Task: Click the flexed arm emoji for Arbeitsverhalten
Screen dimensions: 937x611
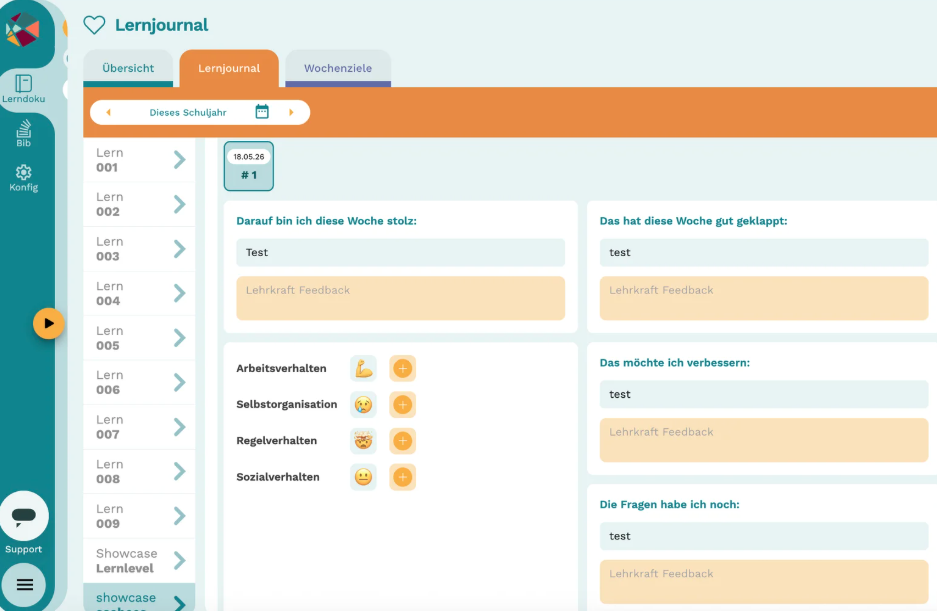Action: tap(363, 368)
